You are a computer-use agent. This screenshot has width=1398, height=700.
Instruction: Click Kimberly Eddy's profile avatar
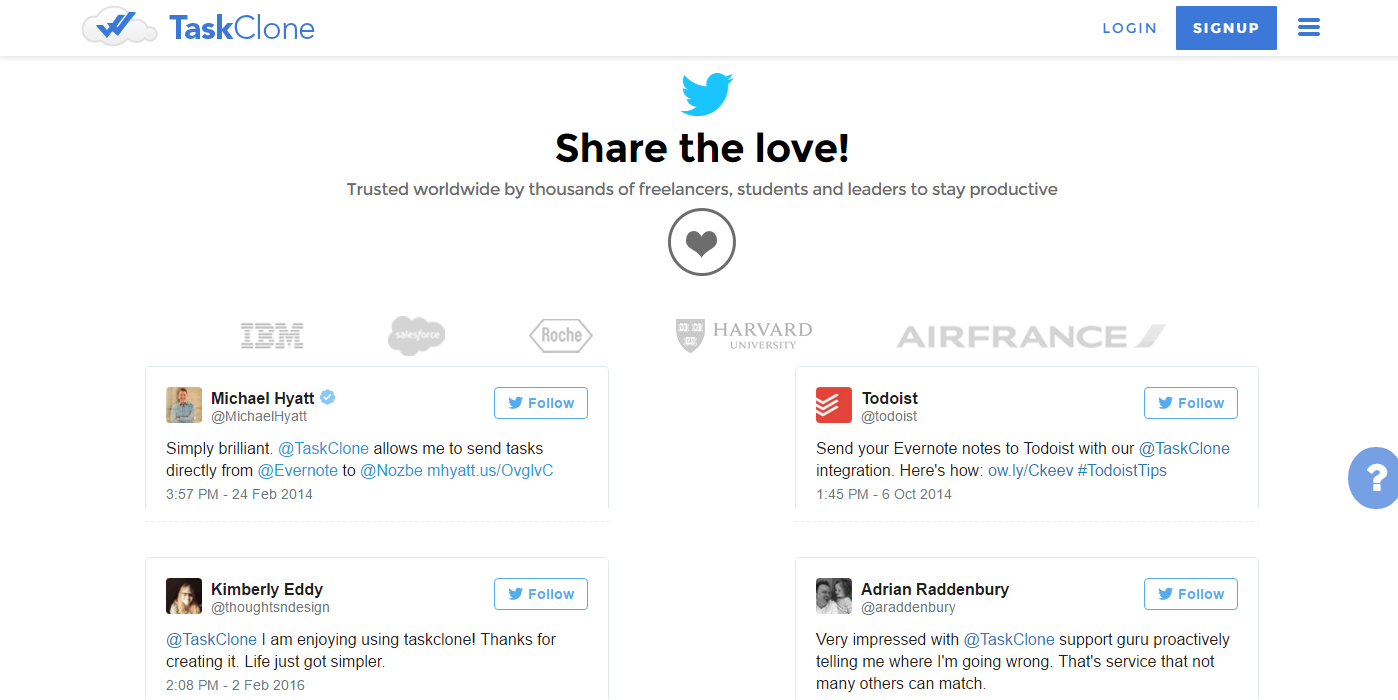pos(184,596)
